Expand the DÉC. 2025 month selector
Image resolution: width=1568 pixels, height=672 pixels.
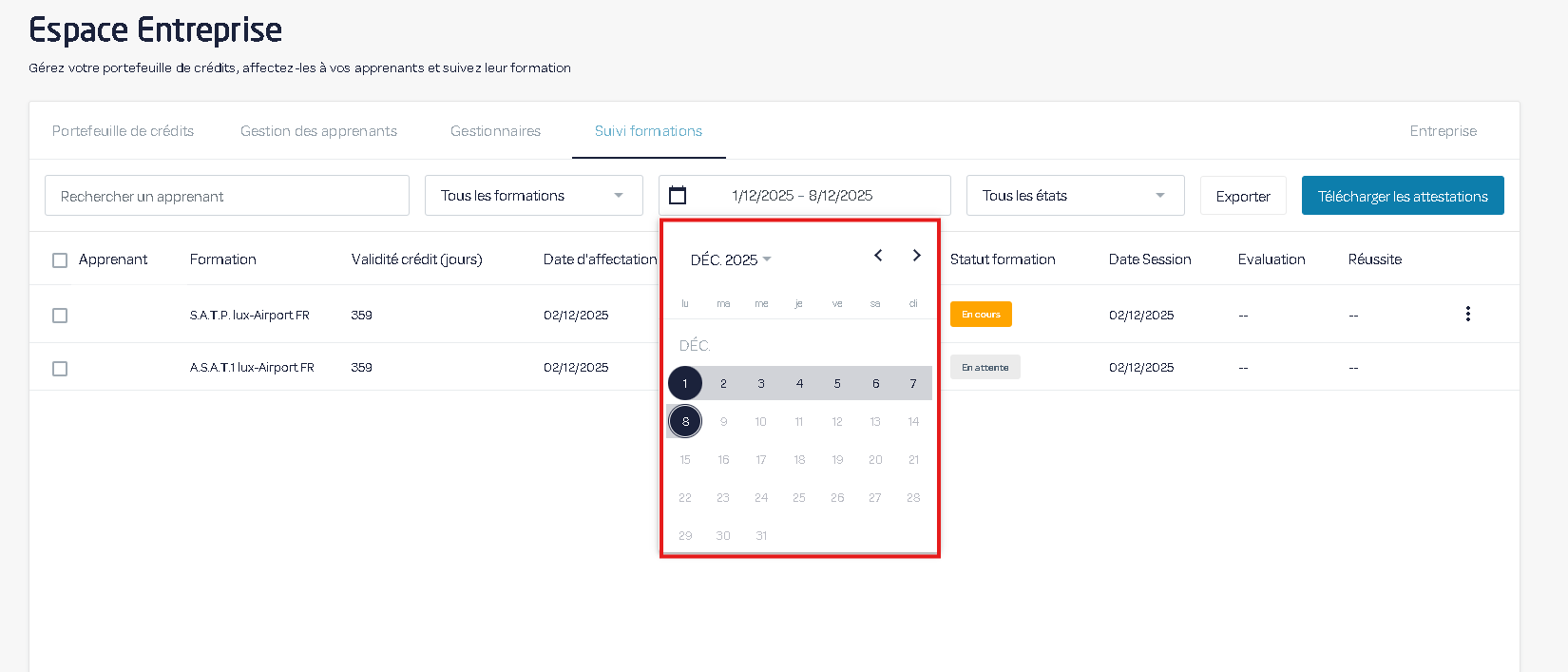731,259
